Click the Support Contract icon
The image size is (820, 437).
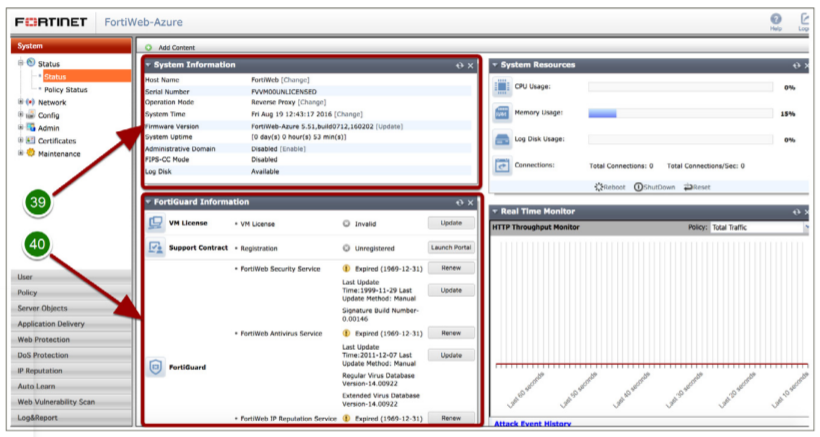pos(155,247)
